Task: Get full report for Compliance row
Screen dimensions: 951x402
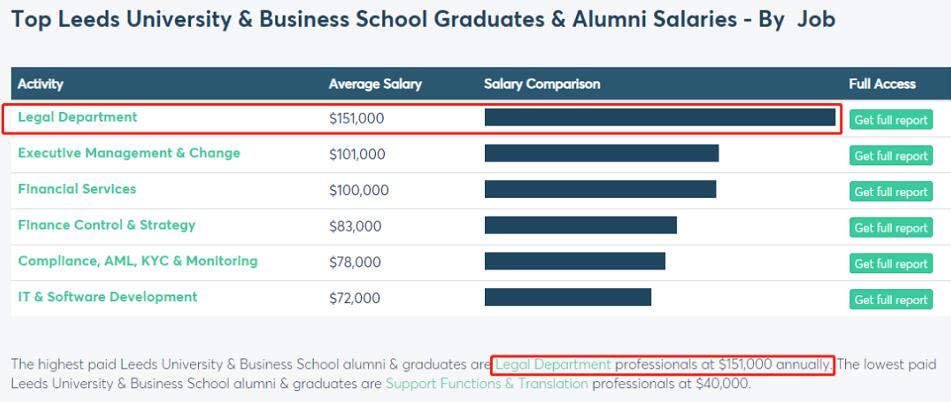Action: [x=890, y=264]
